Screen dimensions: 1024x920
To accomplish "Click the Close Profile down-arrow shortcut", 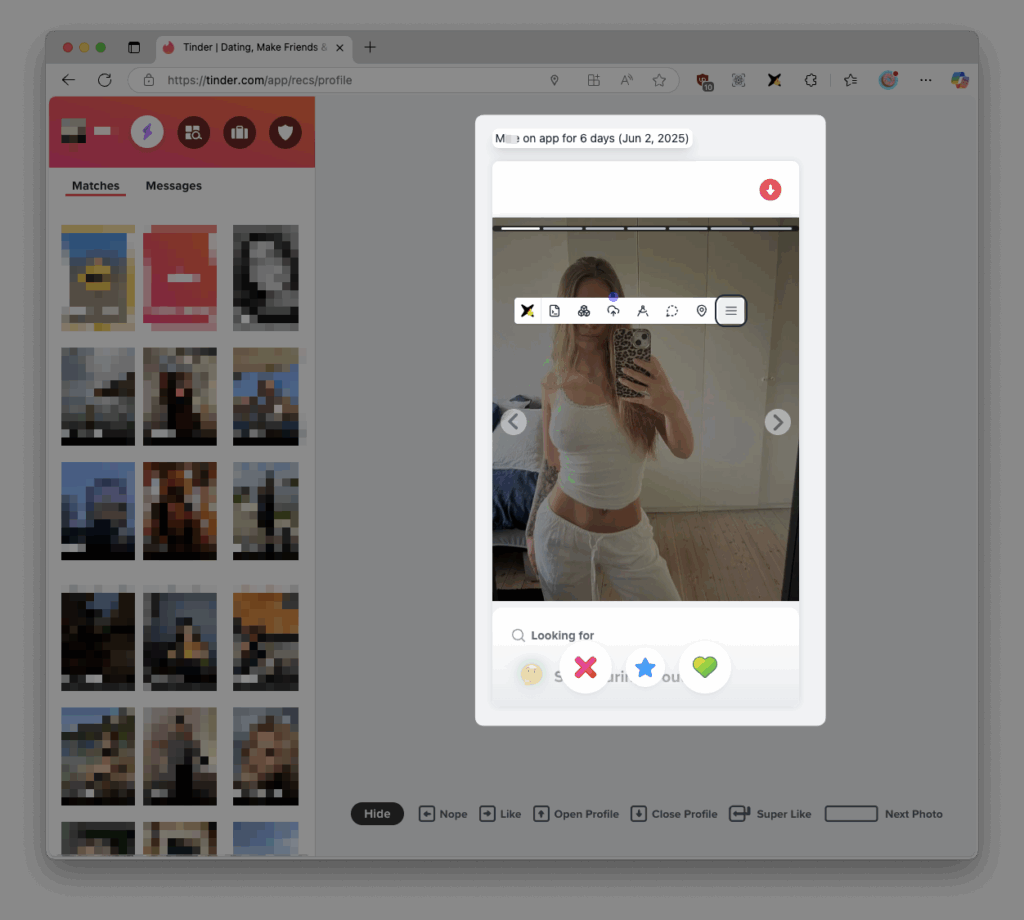I will (x=639, y=814).
